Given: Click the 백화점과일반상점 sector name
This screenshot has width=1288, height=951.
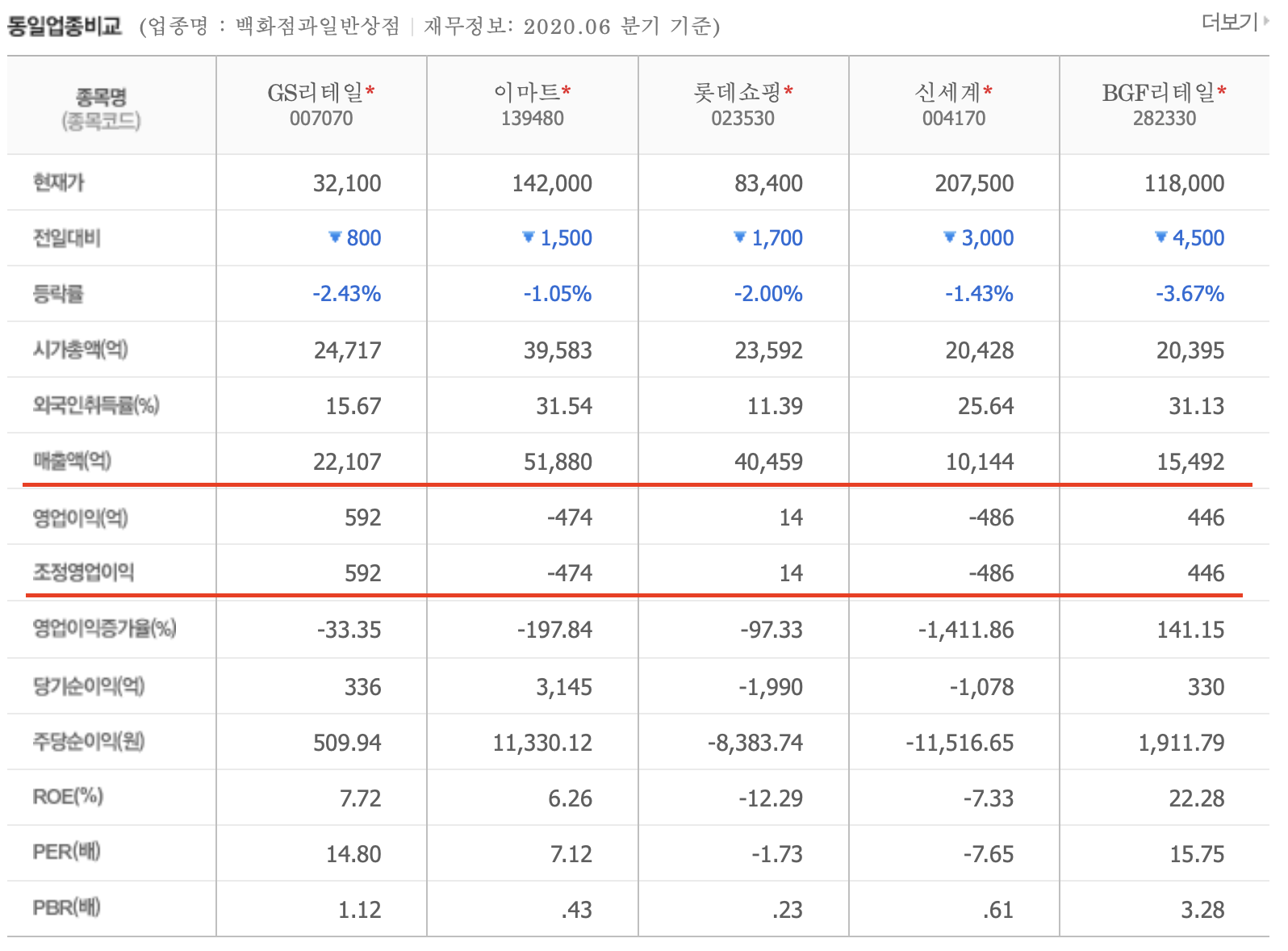Looking at the screenshot, I should point(318,27).
